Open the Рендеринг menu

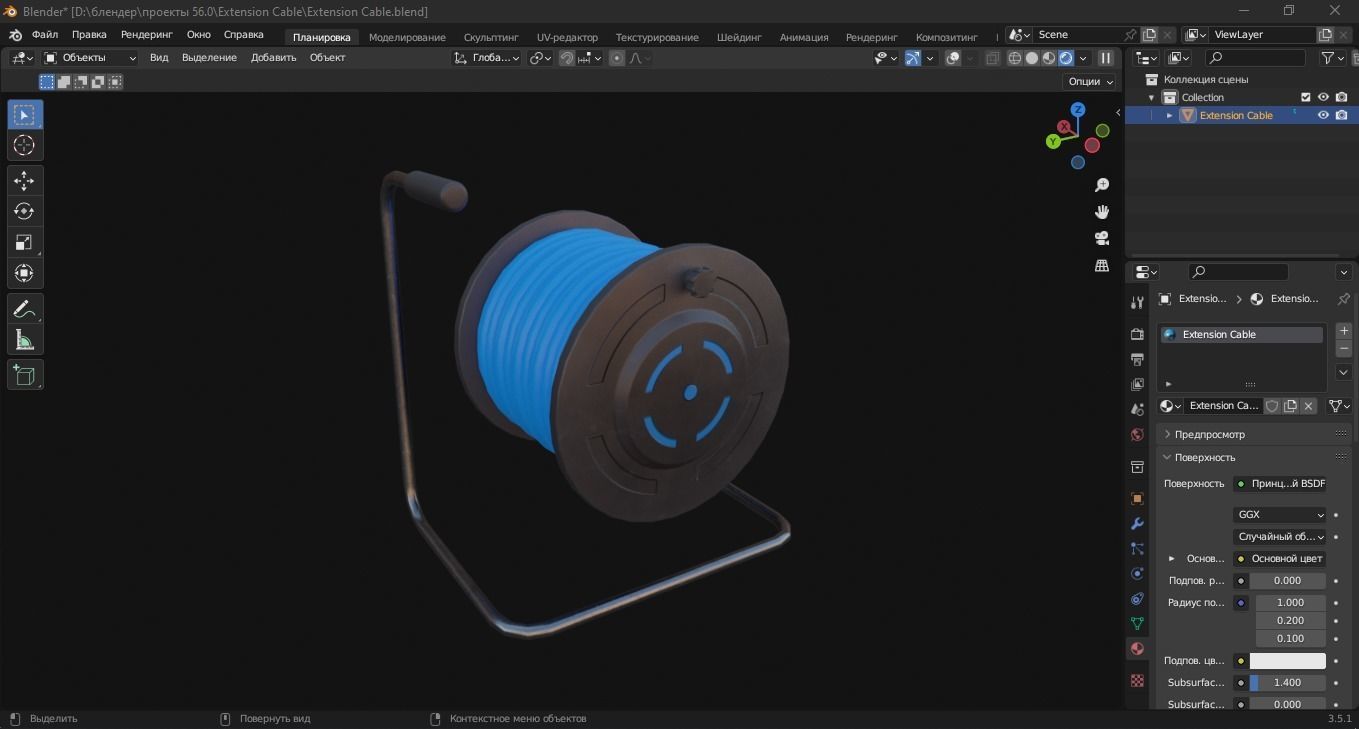click(146, 34)
